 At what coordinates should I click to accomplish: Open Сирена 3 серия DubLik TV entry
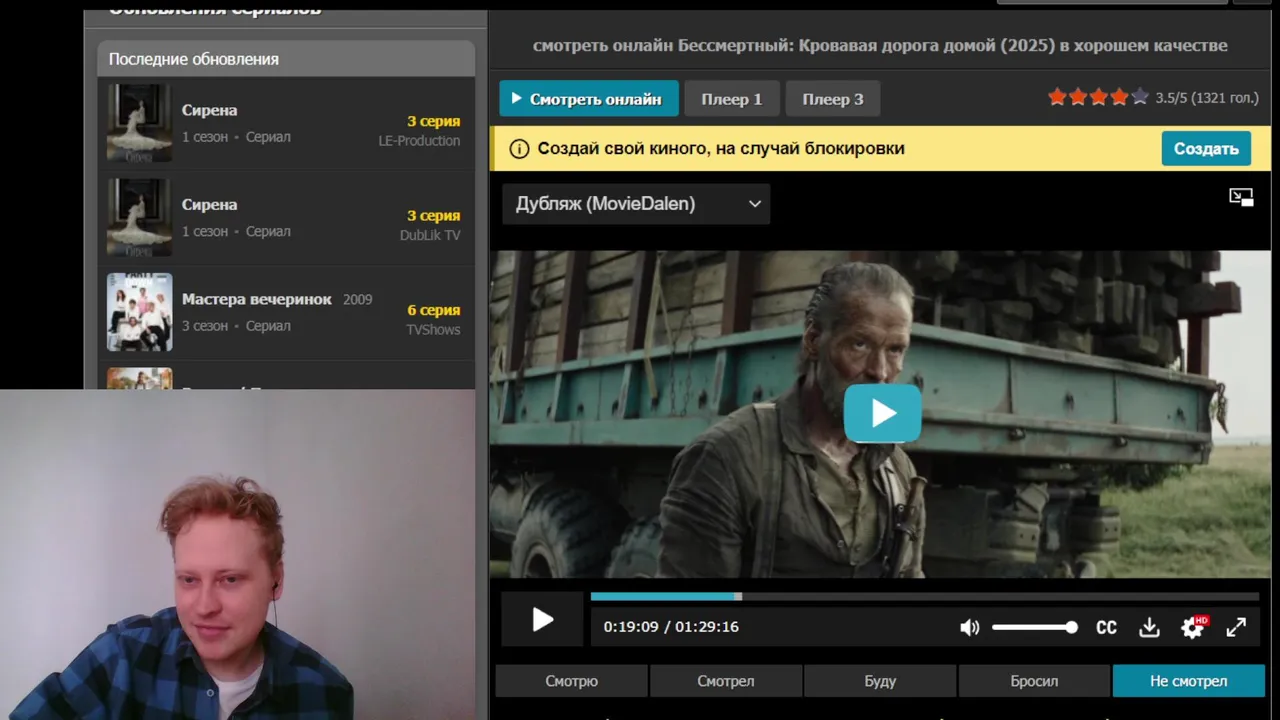point(286,217)
